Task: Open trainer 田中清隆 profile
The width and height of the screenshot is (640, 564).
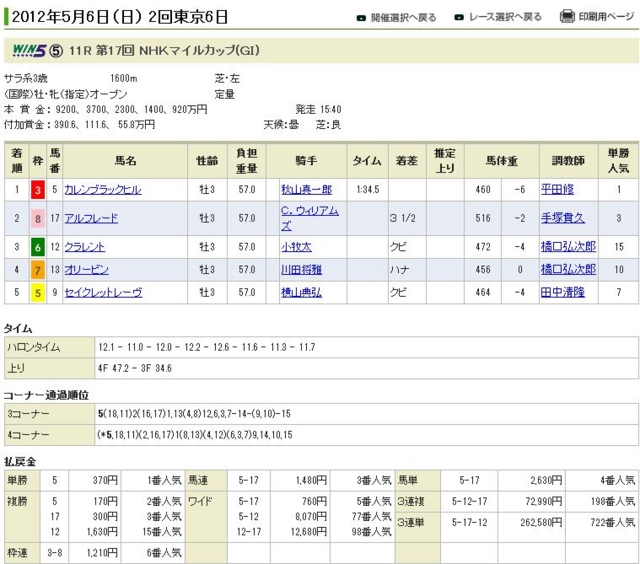Action: (563, 293)
